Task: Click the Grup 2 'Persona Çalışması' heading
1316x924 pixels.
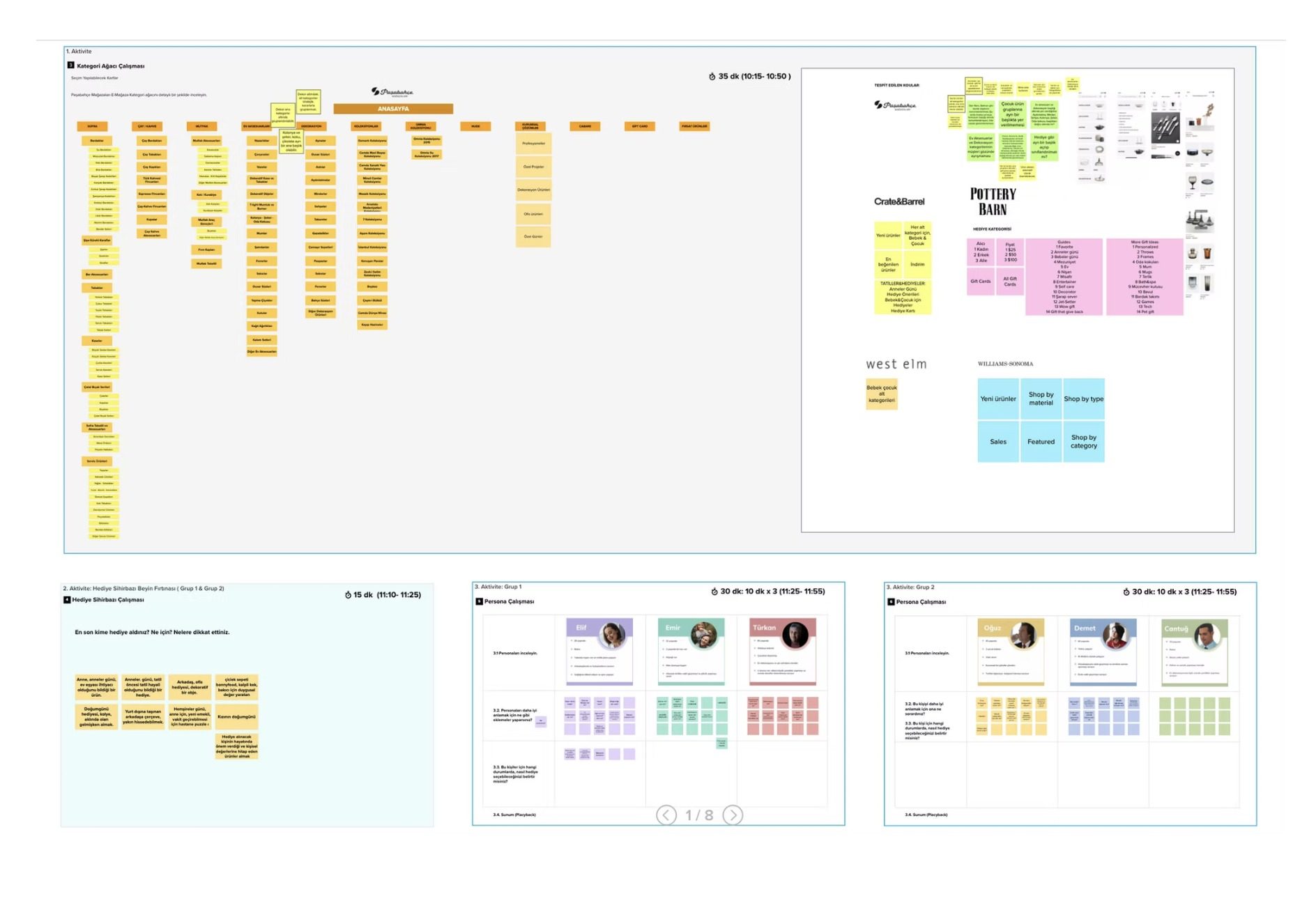Action: (920, 602)
